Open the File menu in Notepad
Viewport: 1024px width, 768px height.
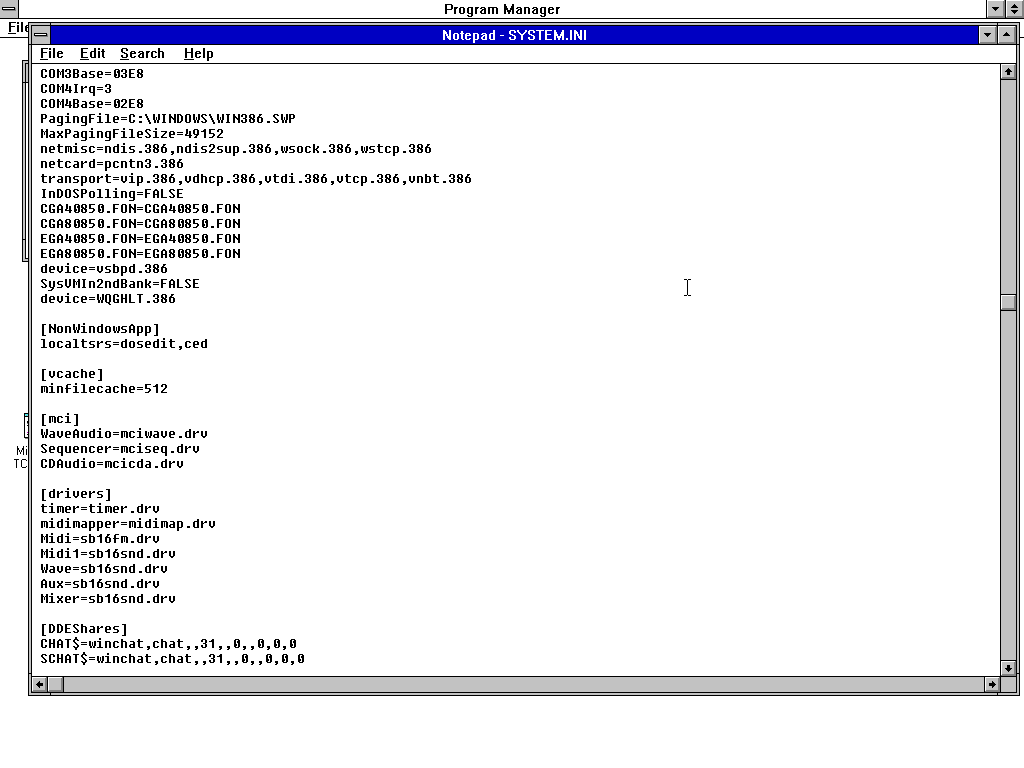[x=51, y=54]
